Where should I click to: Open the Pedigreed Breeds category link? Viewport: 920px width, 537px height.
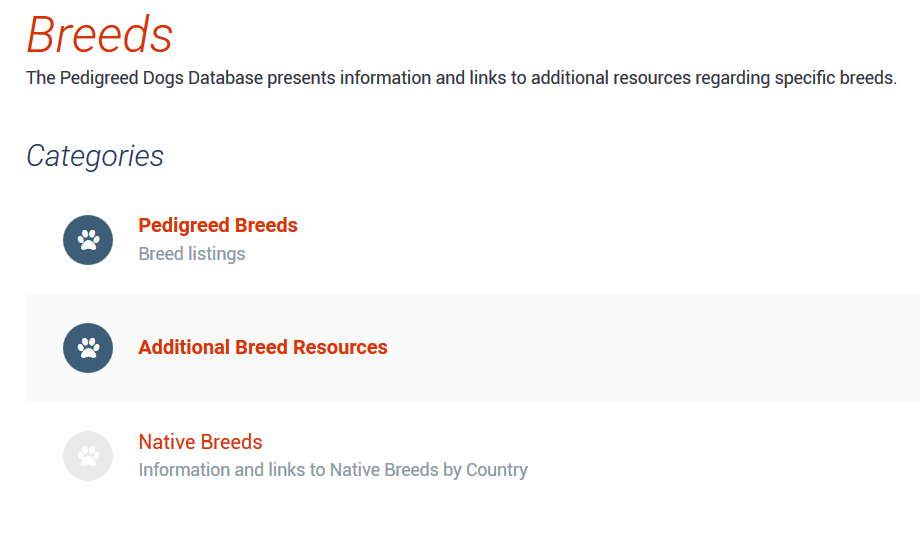point(218,226)
